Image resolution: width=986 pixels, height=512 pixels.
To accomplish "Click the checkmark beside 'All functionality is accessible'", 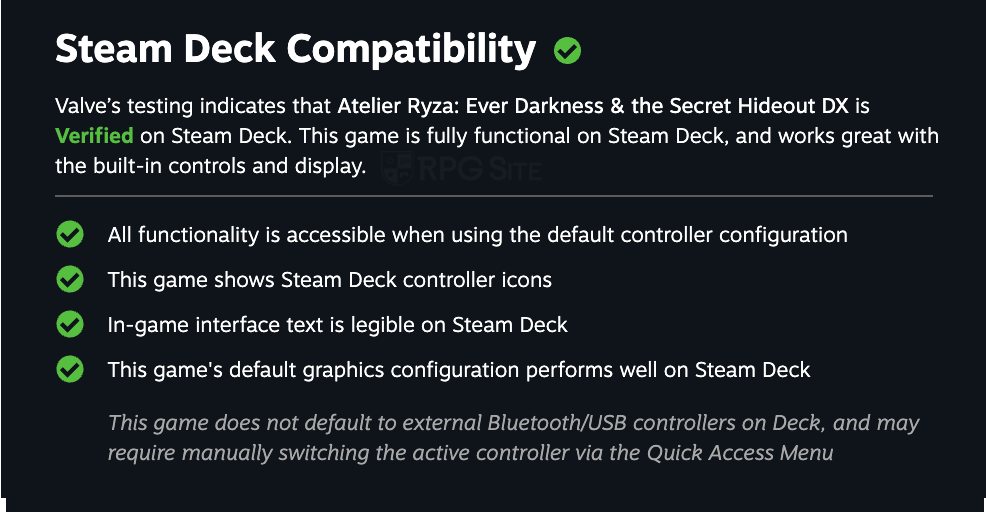I will coord(70,235).
